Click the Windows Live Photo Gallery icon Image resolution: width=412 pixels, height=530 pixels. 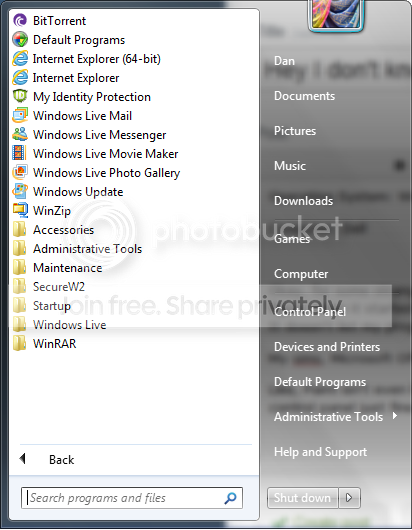[20, 172]
